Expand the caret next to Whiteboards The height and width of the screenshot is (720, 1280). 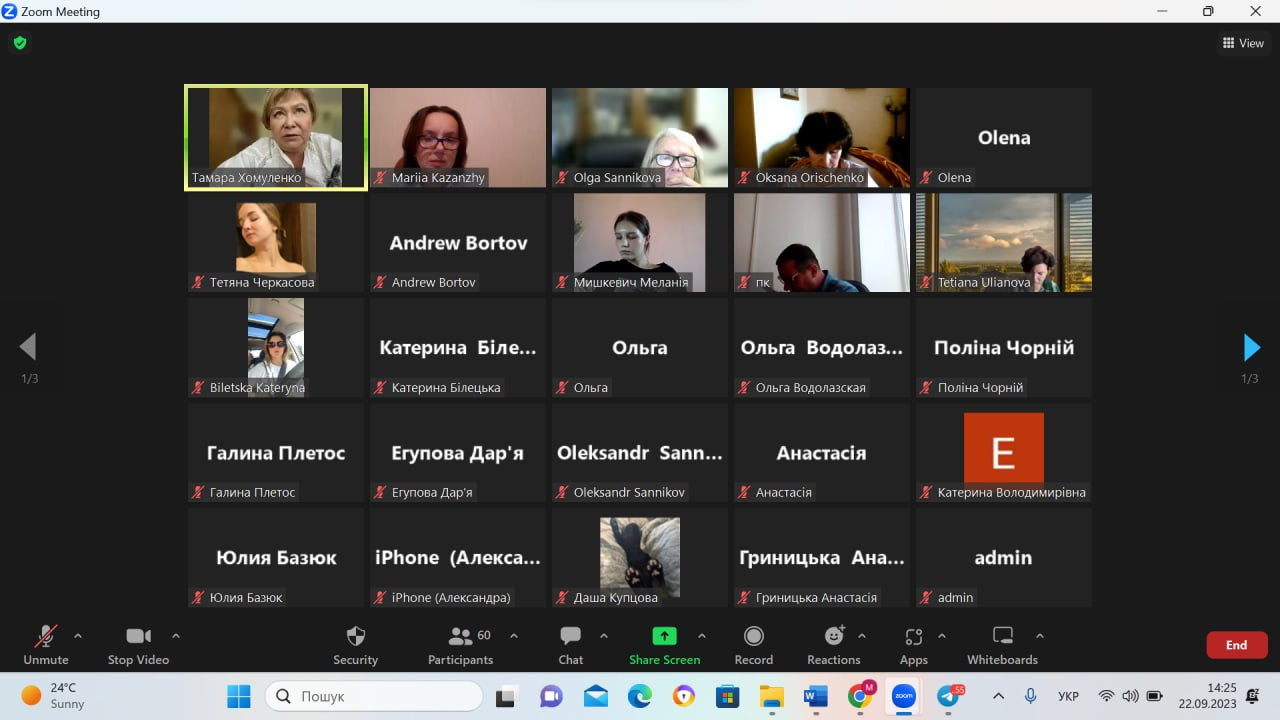(1040, 635)
